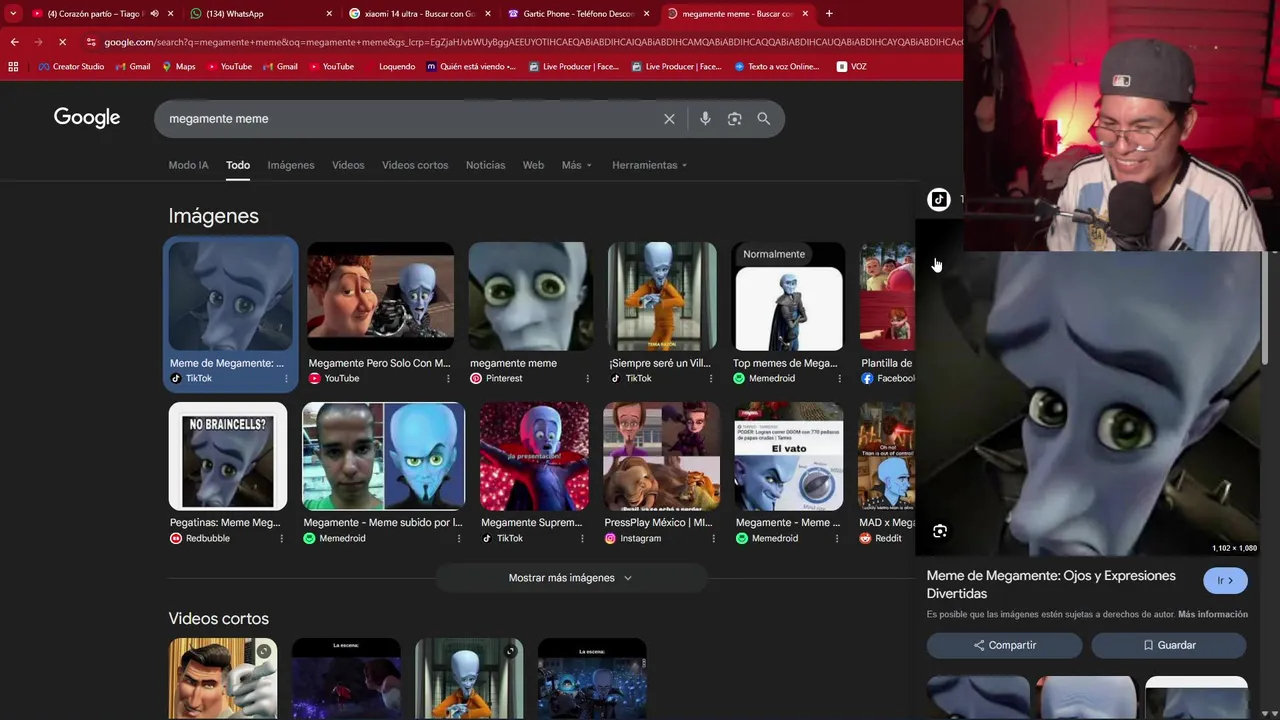Click the Guardar button
Image resolution: width=1280 pixels, height=720 pixels.
(1169, 645)
